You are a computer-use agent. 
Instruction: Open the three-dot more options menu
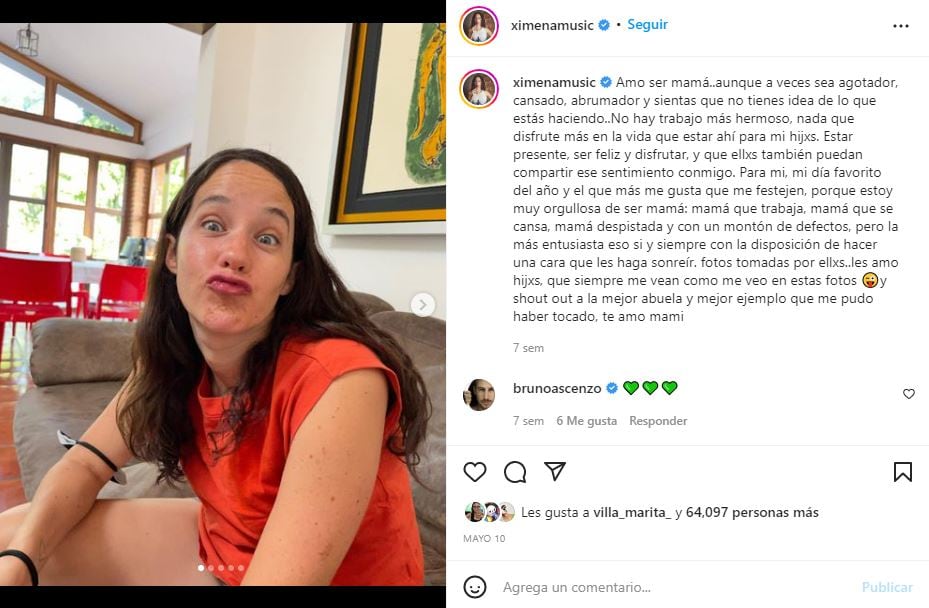[901, 26]
